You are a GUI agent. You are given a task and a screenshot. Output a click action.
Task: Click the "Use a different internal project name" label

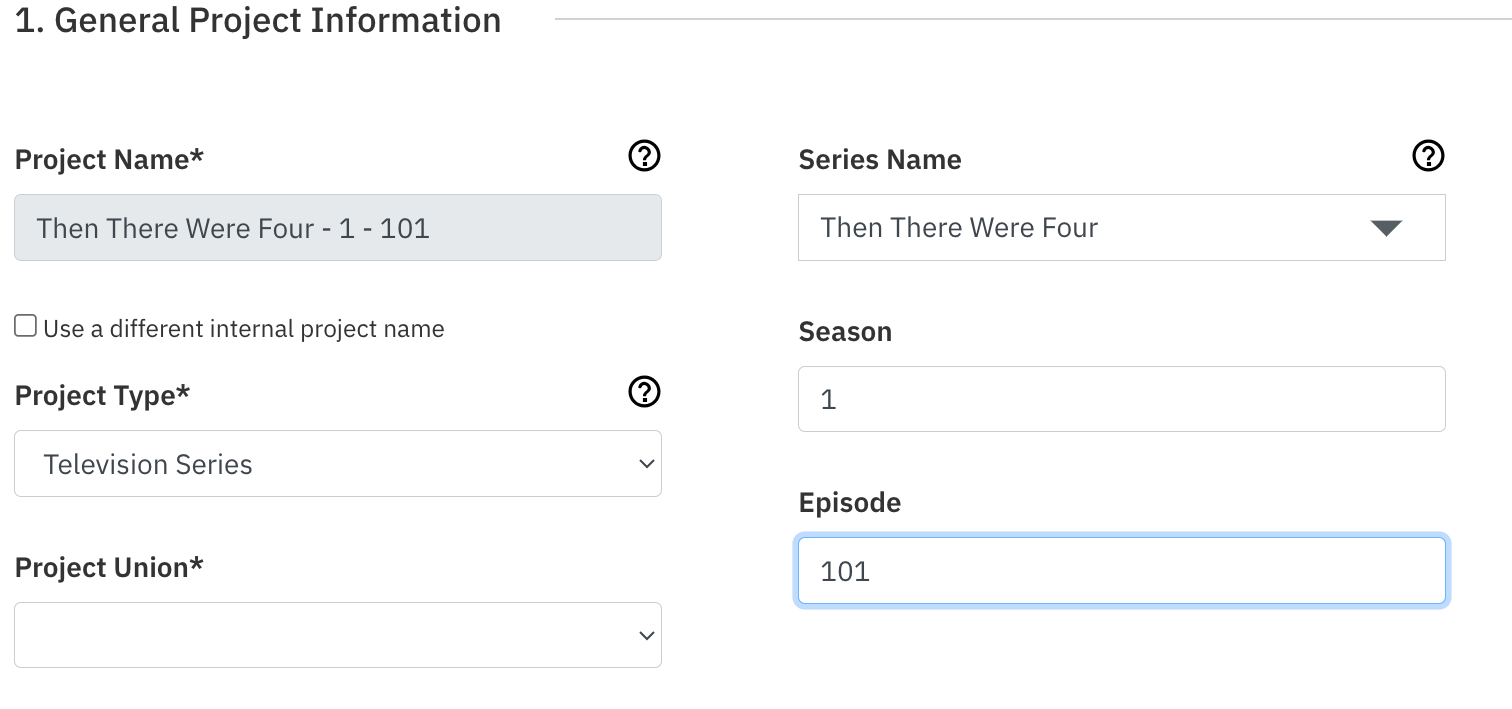(243, 329)
